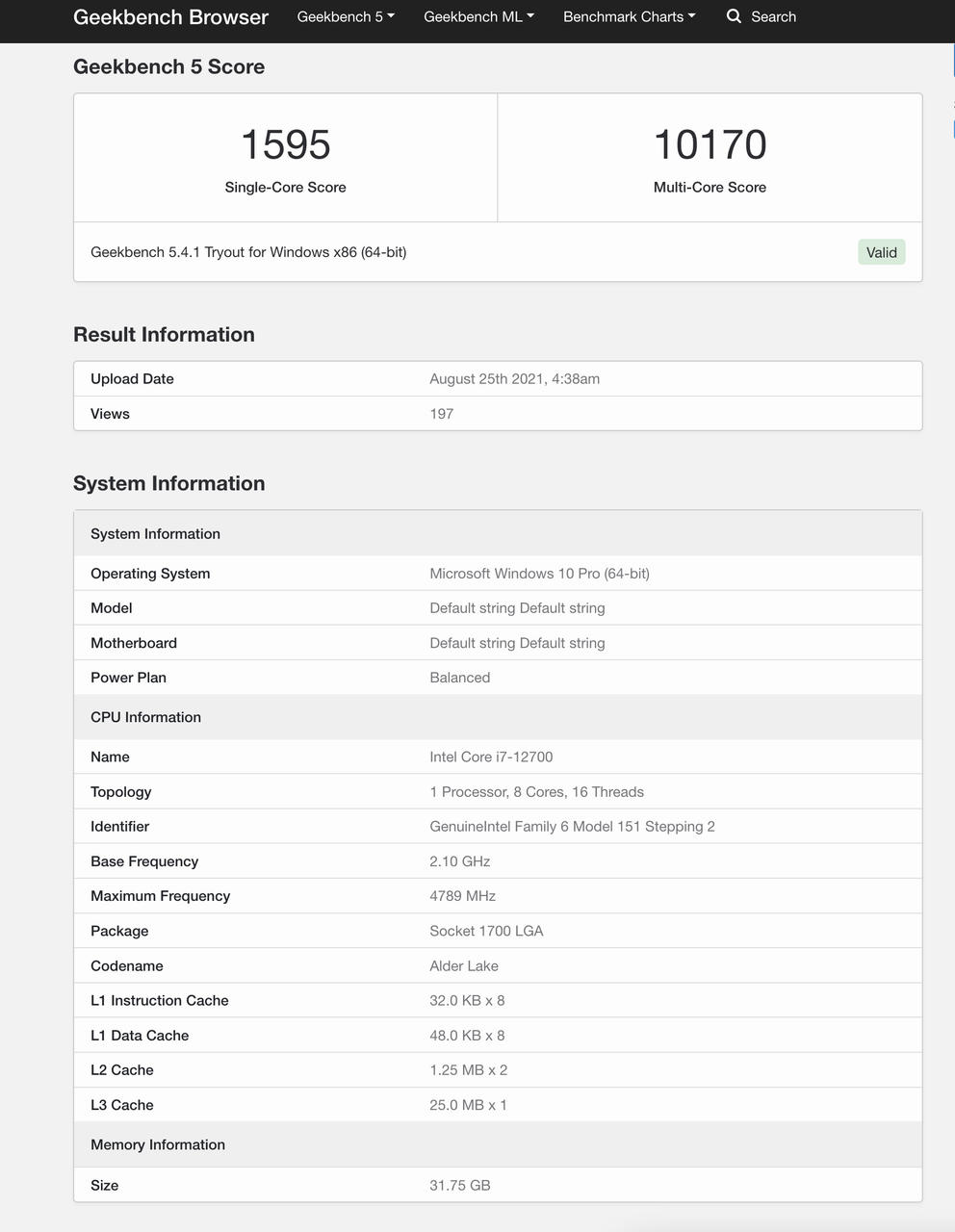Image resolution: width=955 pixels, height=1232 pixels.
Task: Open the Benchmark Charts dropdown
Action: 629,16
